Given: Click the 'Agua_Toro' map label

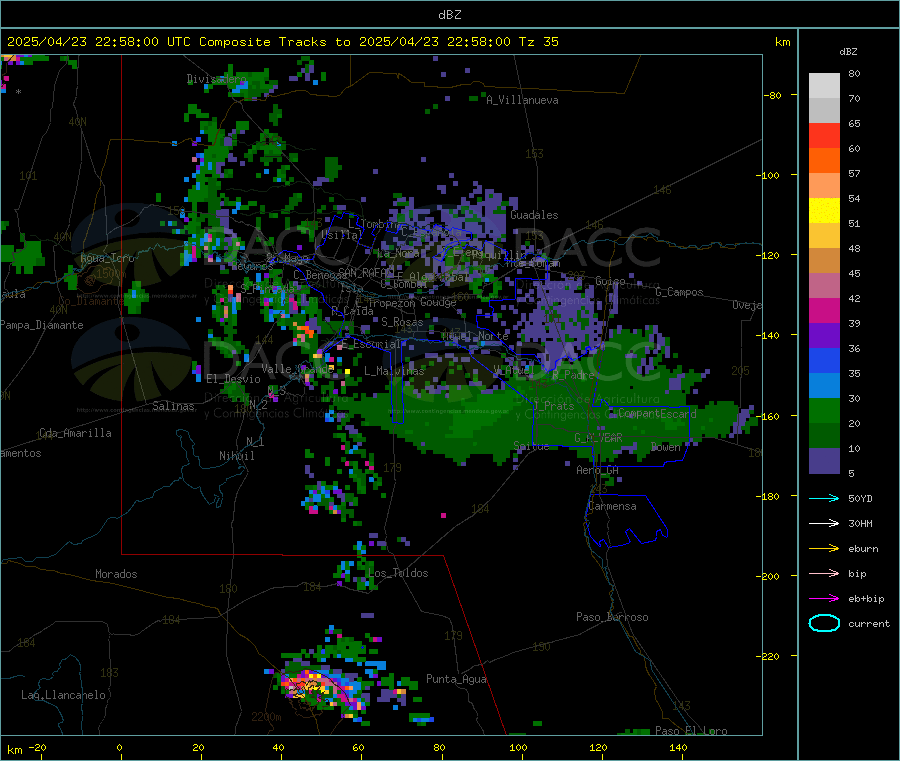Looking at the screenshot, I should (x=107, y=258).
